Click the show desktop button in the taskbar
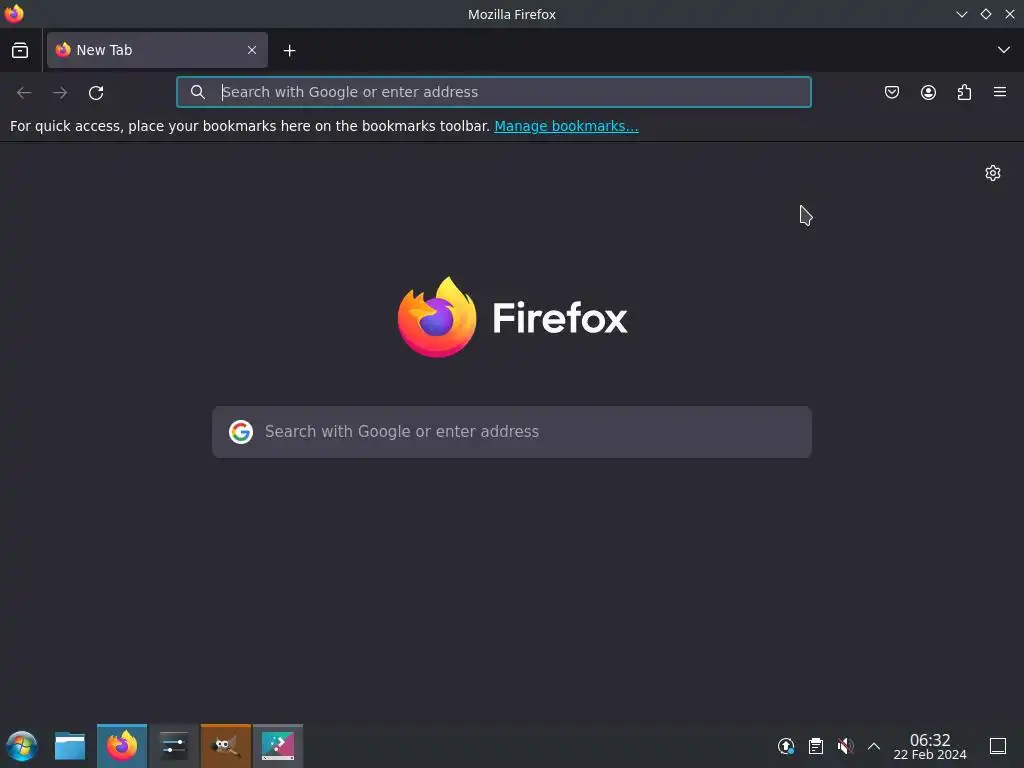 tap(998, 746)
